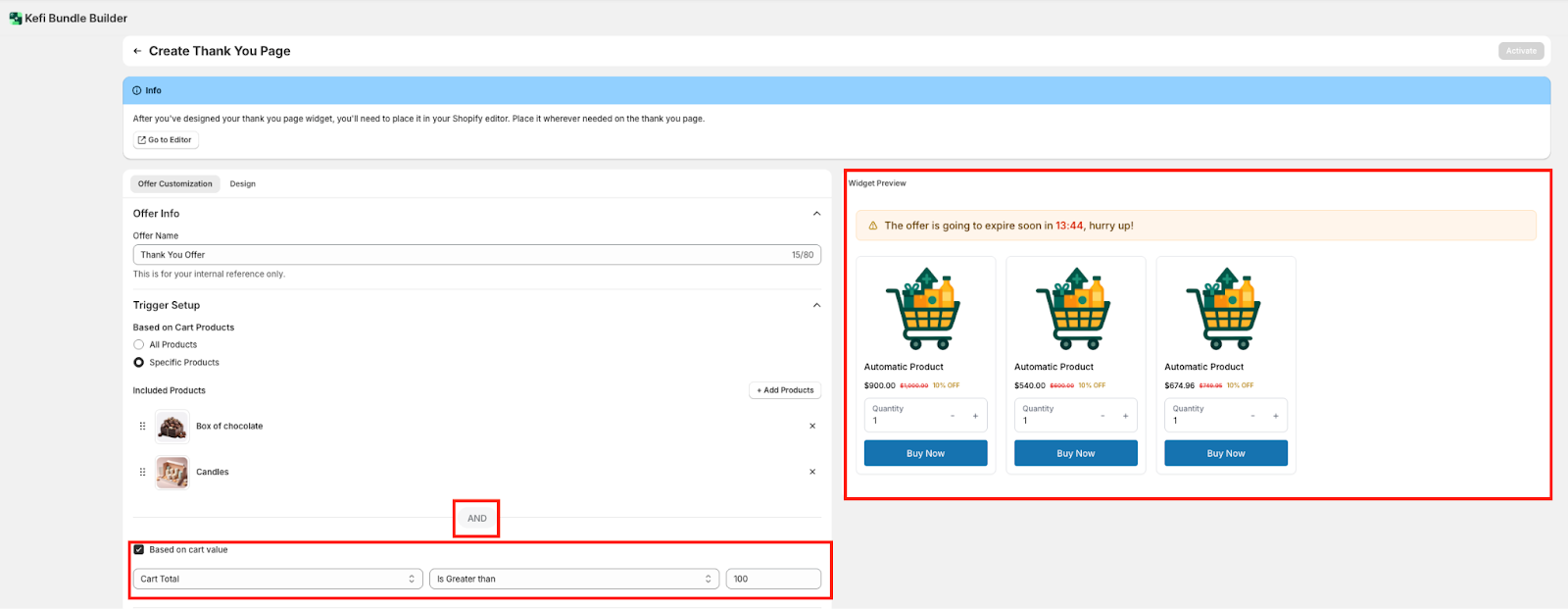1568x609 pixels.
Task: Switch to the Design tab
Action: point(242,184)
